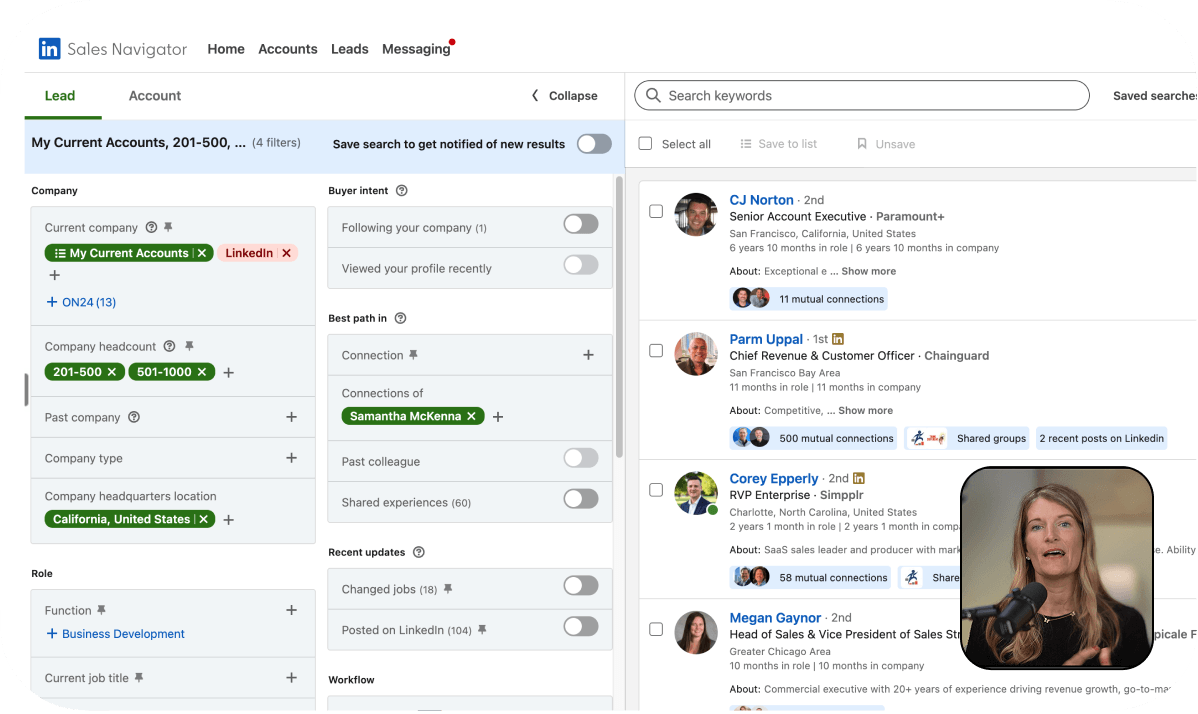The image size is (1198, 714).
Task: Click the Current company help icon
Action: click(x=151, y=227)
